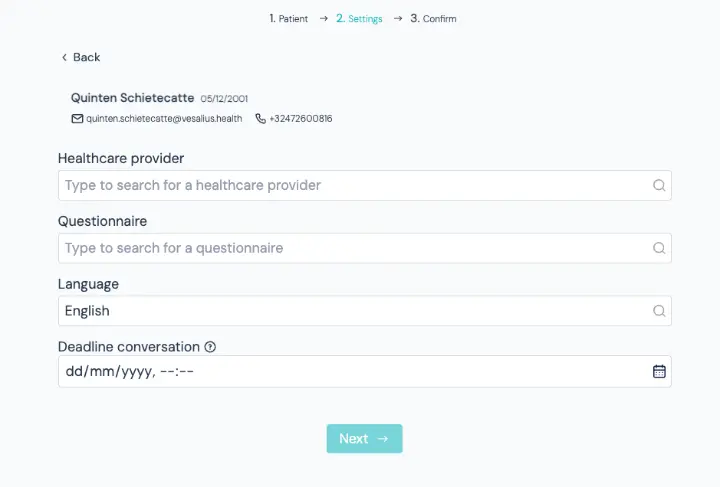The image size is (720, 487).
Task: Open the Language dropdown showing English
Action: point(365,311)
